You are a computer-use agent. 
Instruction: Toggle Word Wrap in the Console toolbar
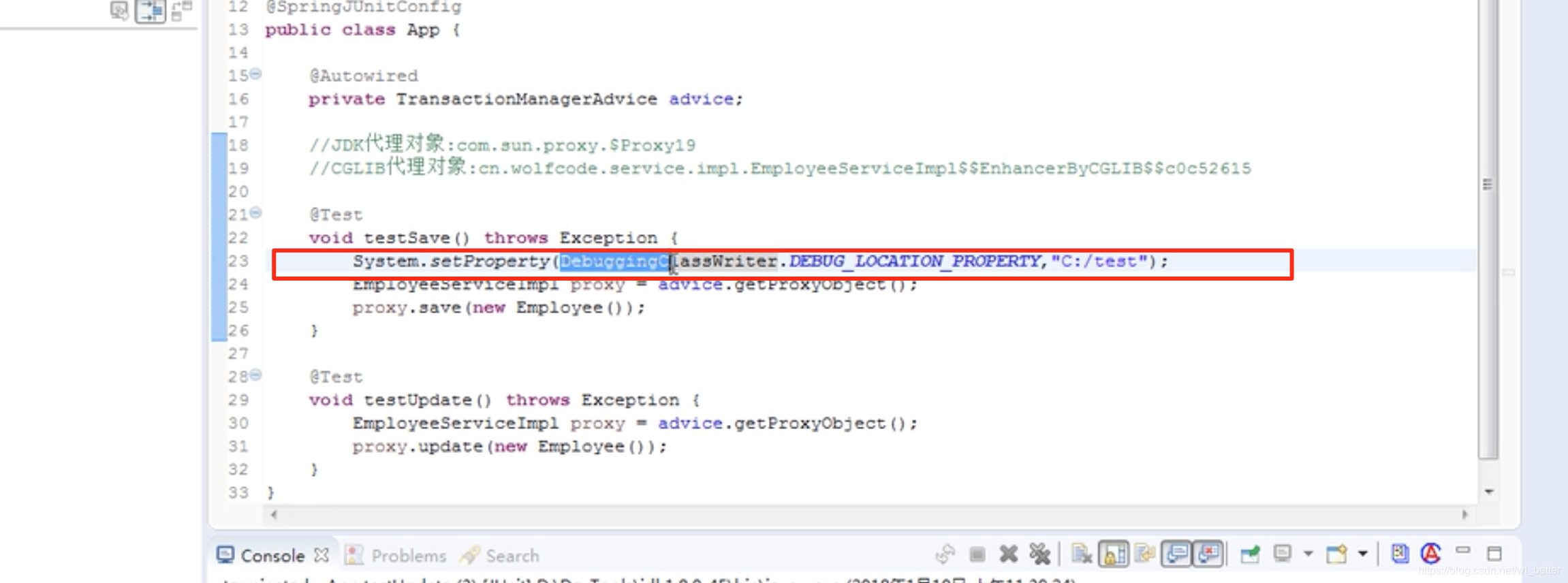click(1146, 554)
